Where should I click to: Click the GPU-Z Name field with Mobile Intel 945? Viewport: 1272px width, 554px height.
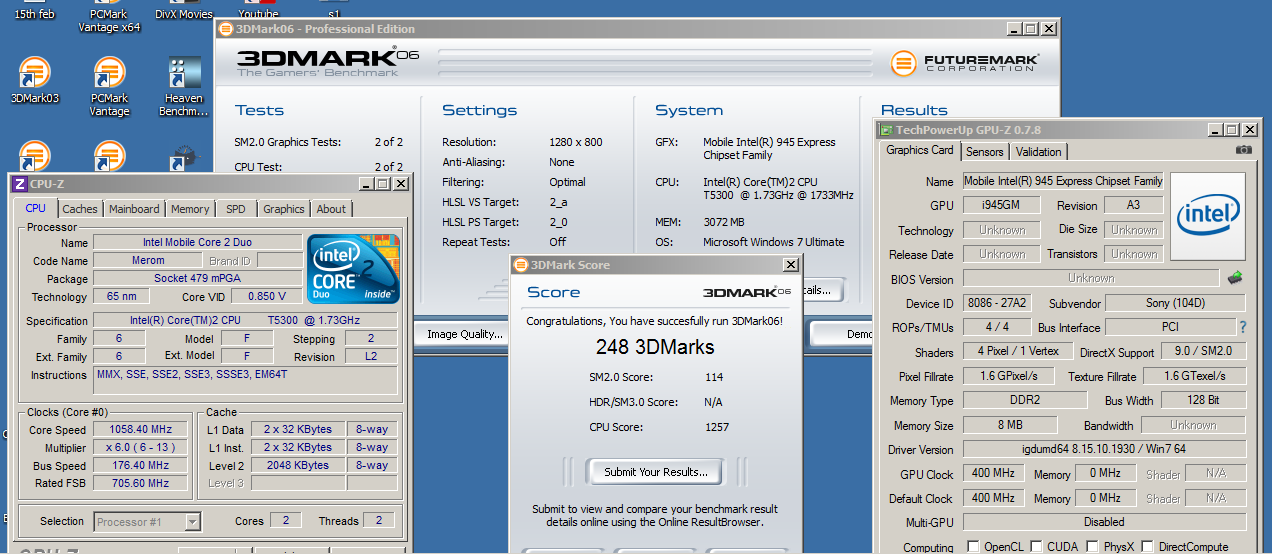[x=1063, y=181]
